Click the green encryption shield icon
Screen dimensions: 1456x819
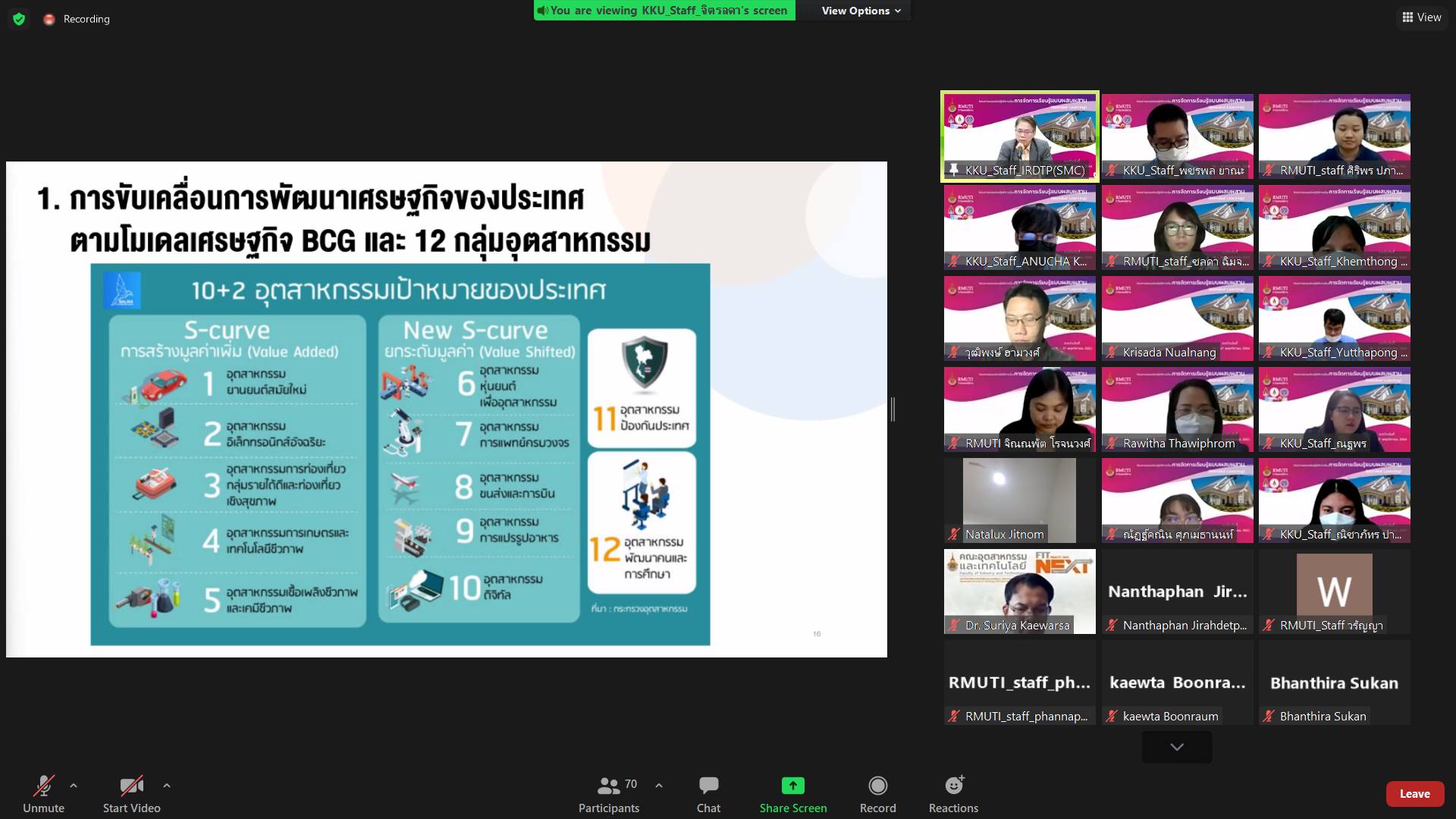pyautogui.click(x=19, y=19)
